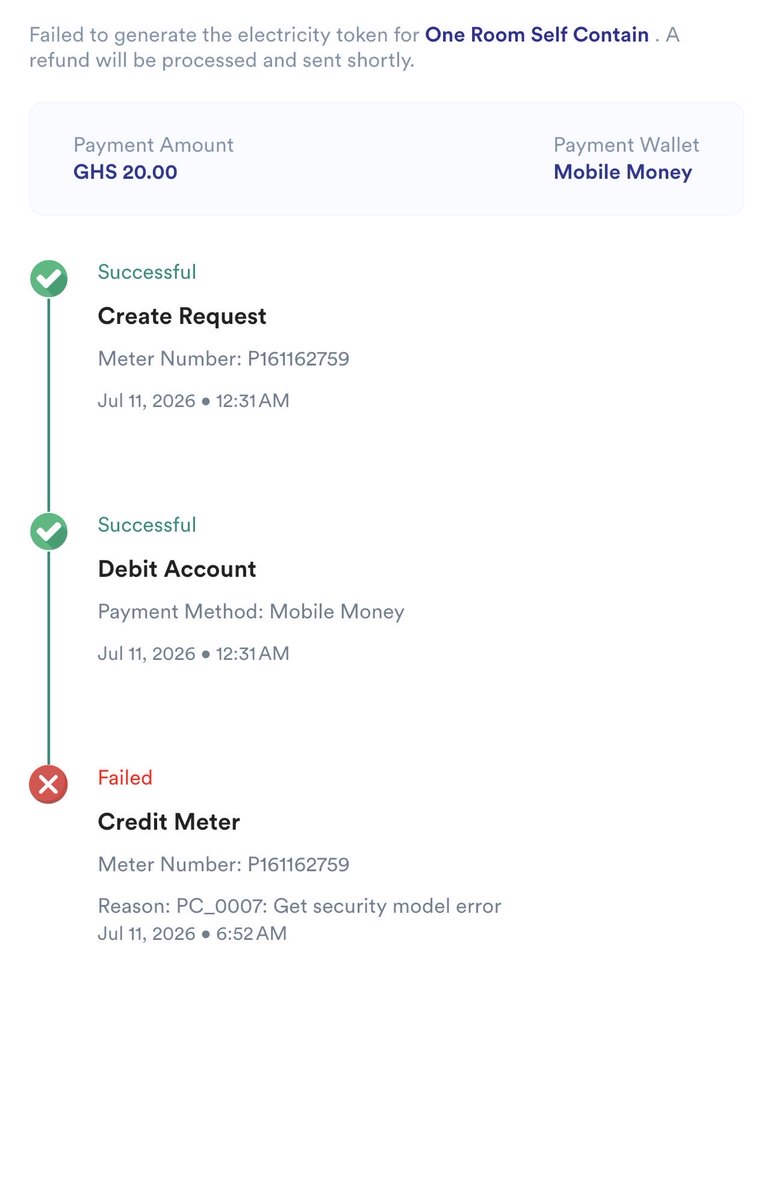
Task: Select the Credit Meter step title
Action: 169,822
